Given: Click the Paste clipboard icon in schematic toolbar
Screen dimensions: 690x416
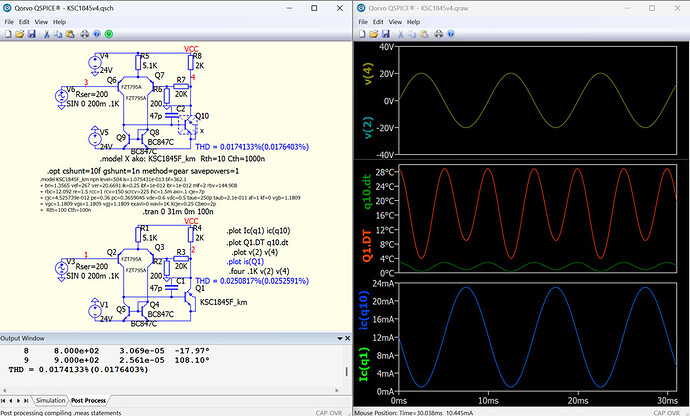Looking at the screenshot, I should click(70, 34).
